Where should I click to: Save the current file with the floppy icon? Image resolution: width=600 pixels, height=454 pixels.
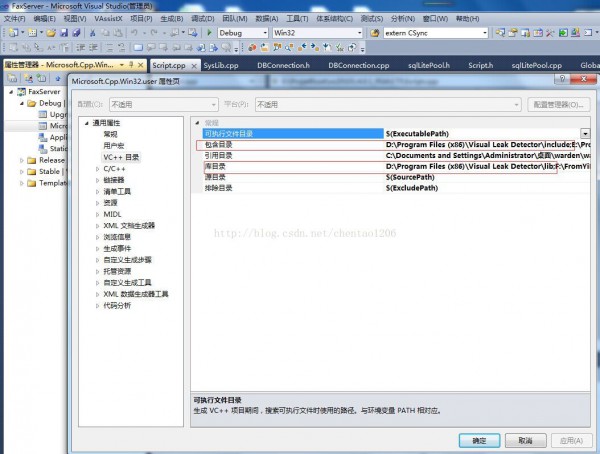click(64, 33)
